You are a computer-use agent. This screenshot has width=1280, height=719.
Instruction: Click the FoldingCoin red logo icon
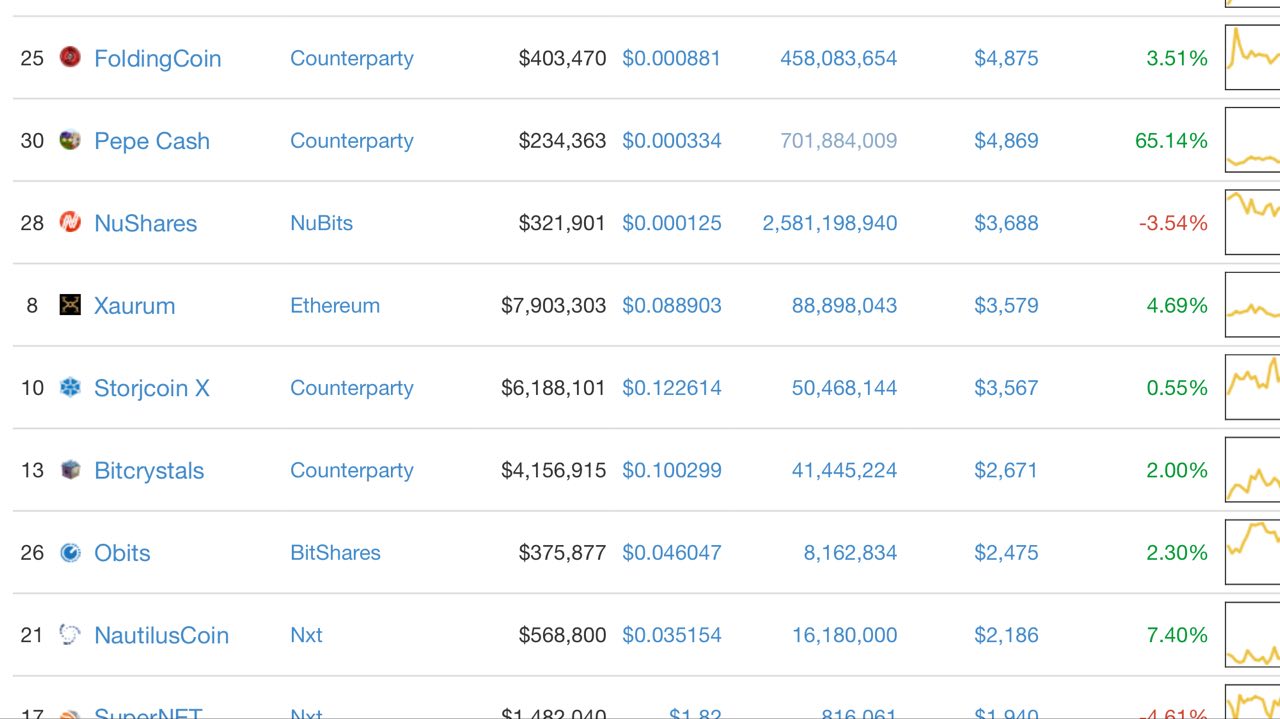tap(70, 57)
